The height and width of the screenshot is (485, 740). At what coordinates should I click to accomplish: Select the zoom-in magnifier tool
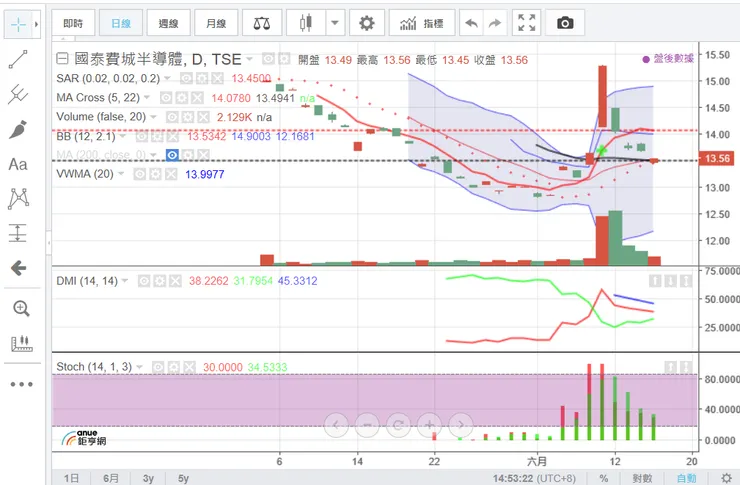21,309
